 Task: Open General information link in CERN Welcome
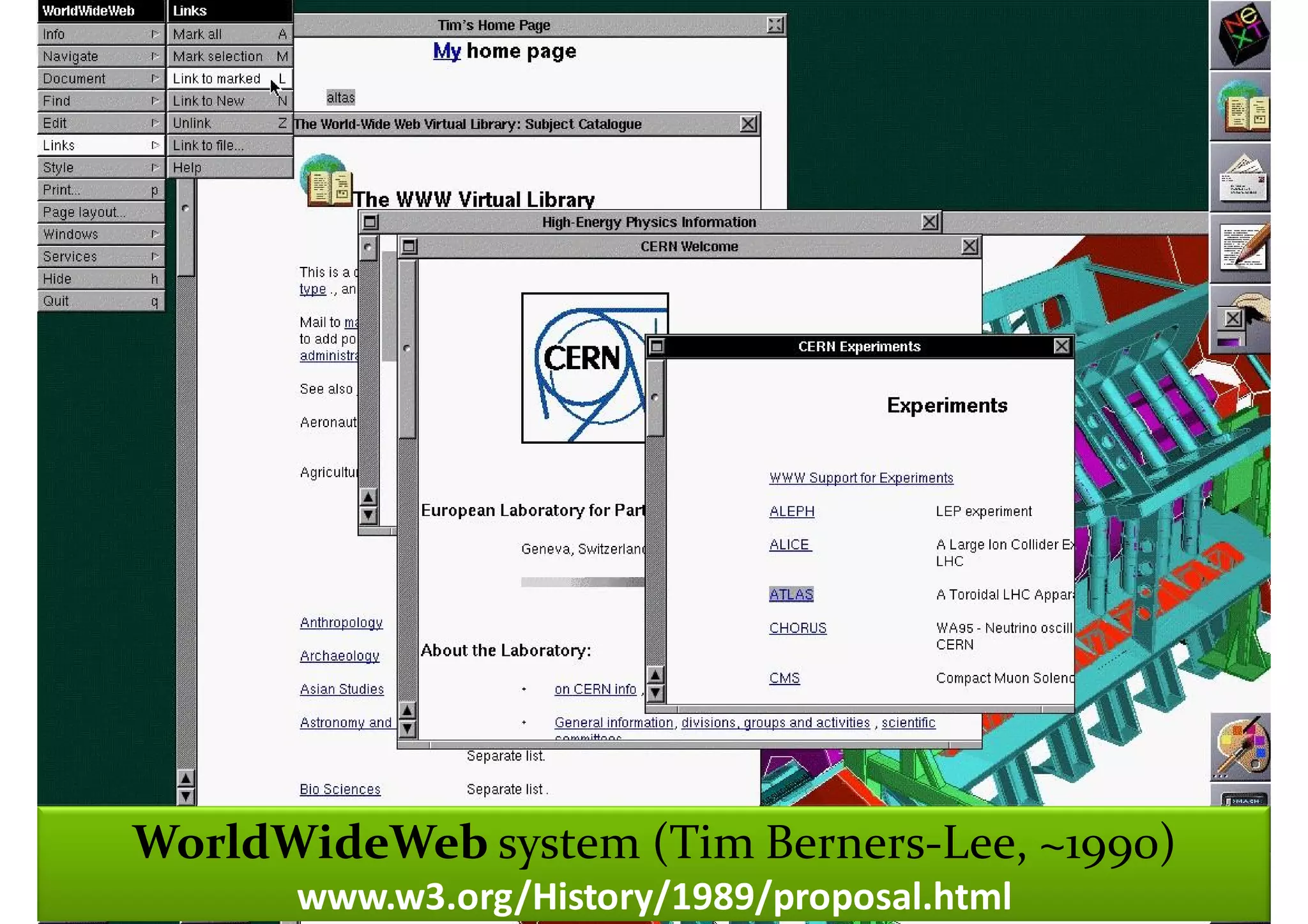click(614, 722)
